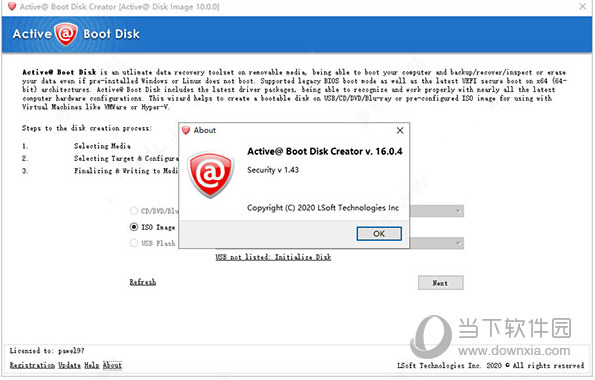Close the About dialog with X
Screen dimensions: 595x380
pyautogui.click(x=400, y=130)
